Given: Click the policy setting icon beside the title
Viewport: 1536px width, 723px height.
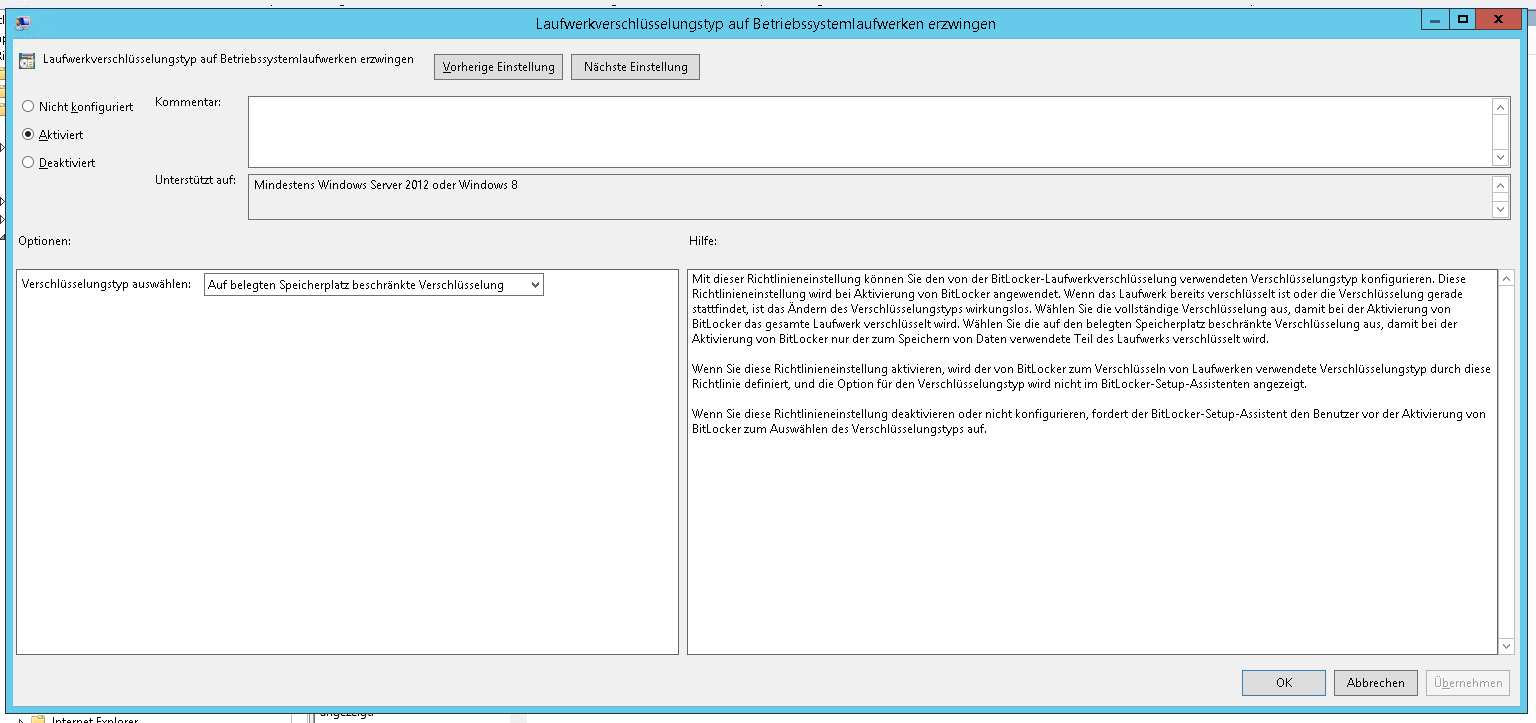Looking at the screenshot, I should (x=28, y=61).
